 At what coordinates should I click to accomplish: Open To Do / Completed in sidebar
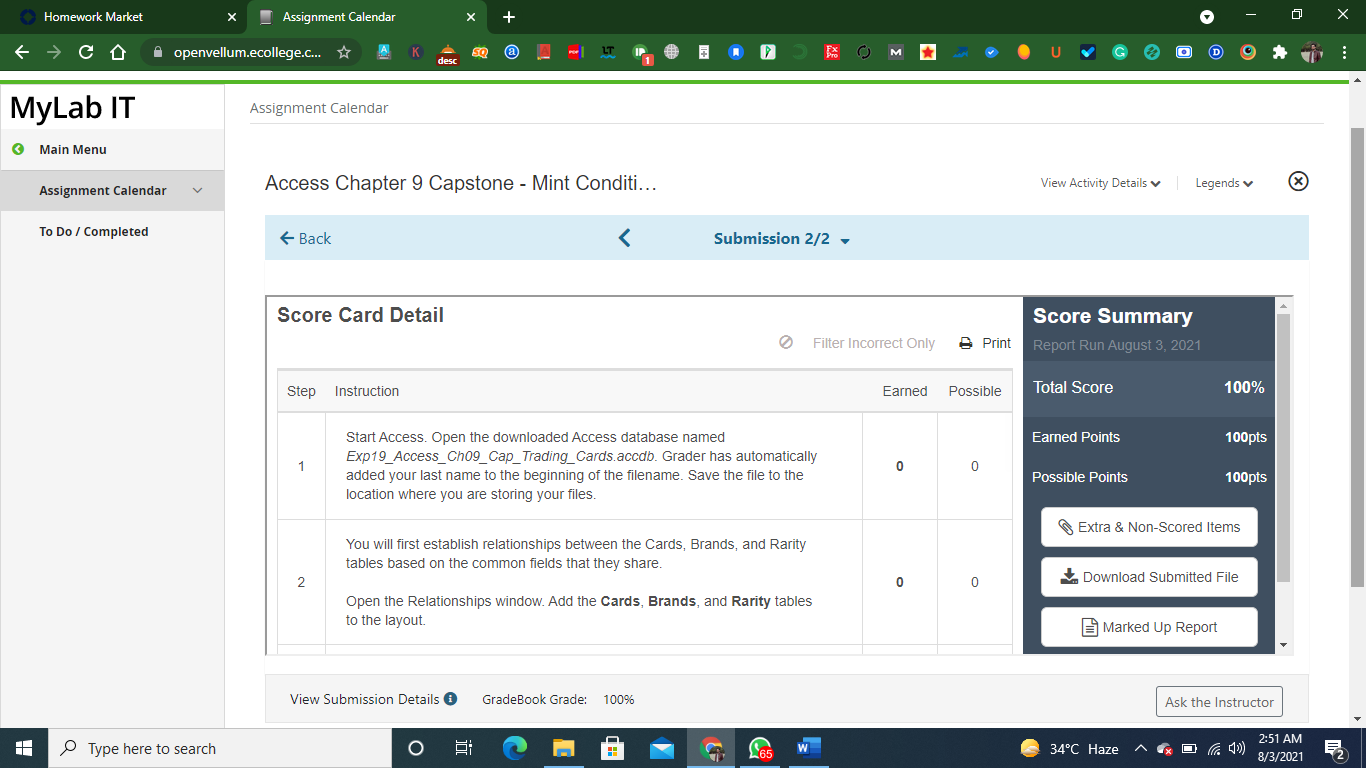tap(94, 231)
